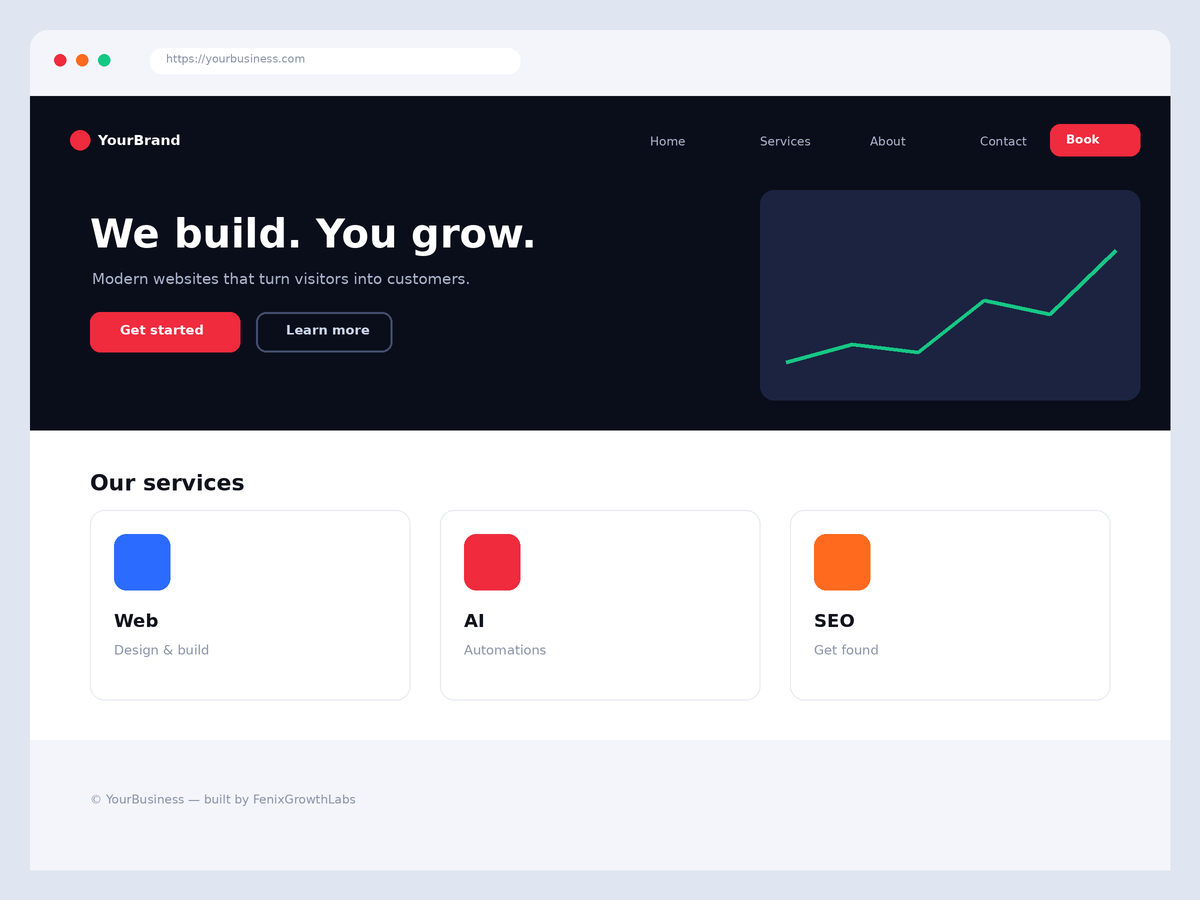
Task: Click the orange SEO service icon
Action: click(842, 562)
